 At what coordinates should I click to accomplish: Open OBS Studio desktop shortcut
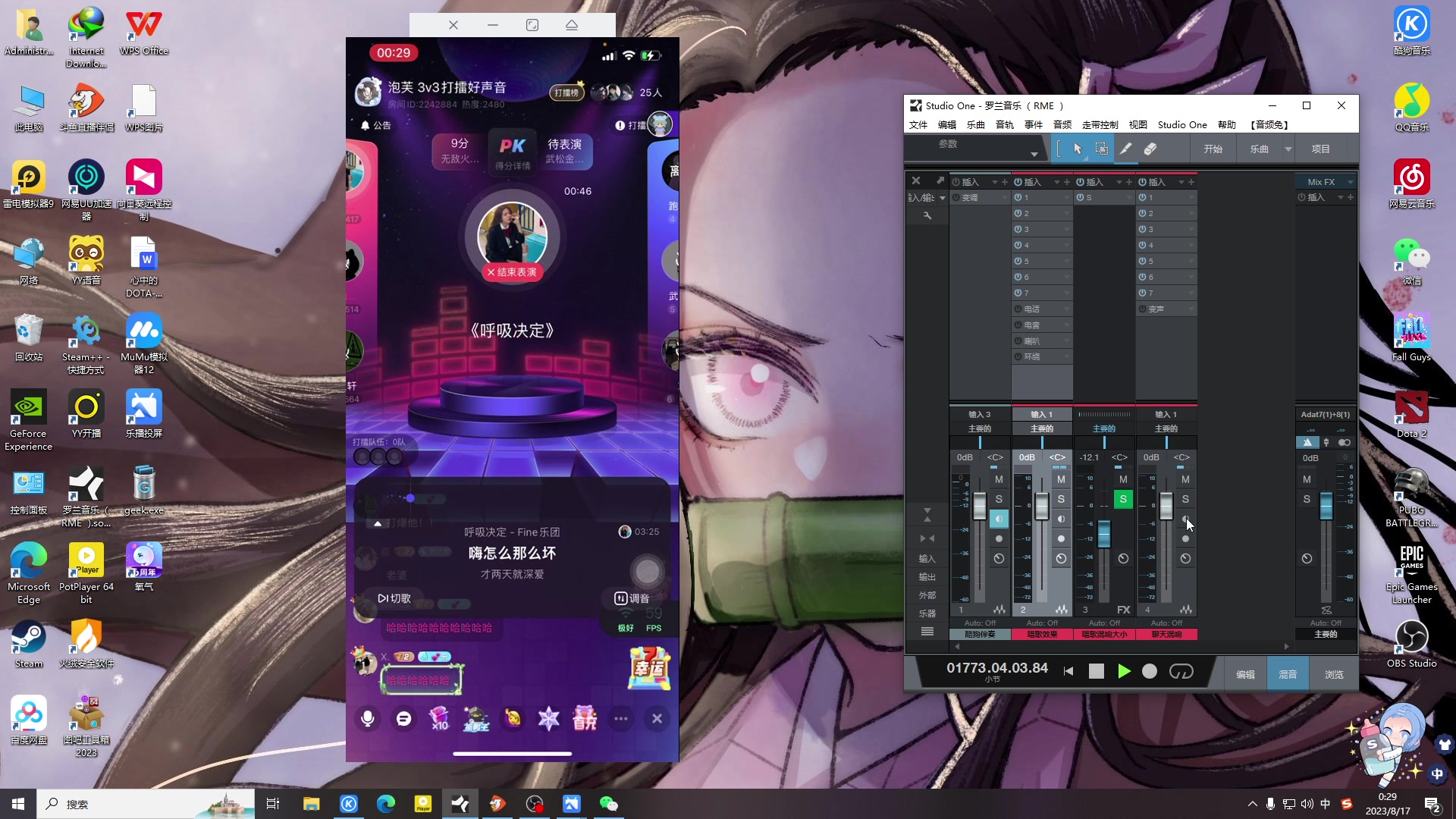1411,644
